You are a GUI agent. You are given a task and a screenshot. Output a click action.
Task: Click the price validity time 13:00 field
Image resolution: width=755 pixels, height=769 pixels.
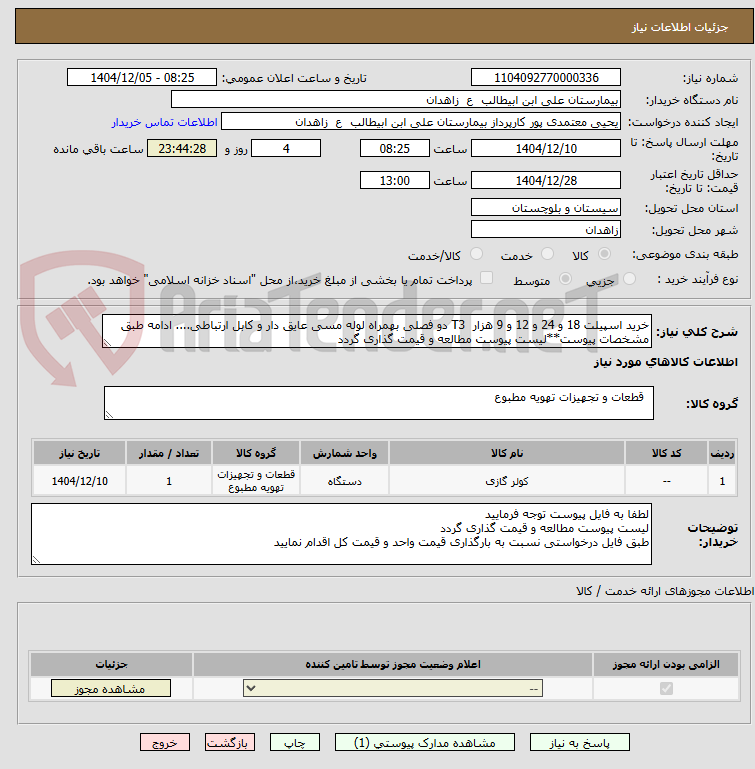[394, 180]
